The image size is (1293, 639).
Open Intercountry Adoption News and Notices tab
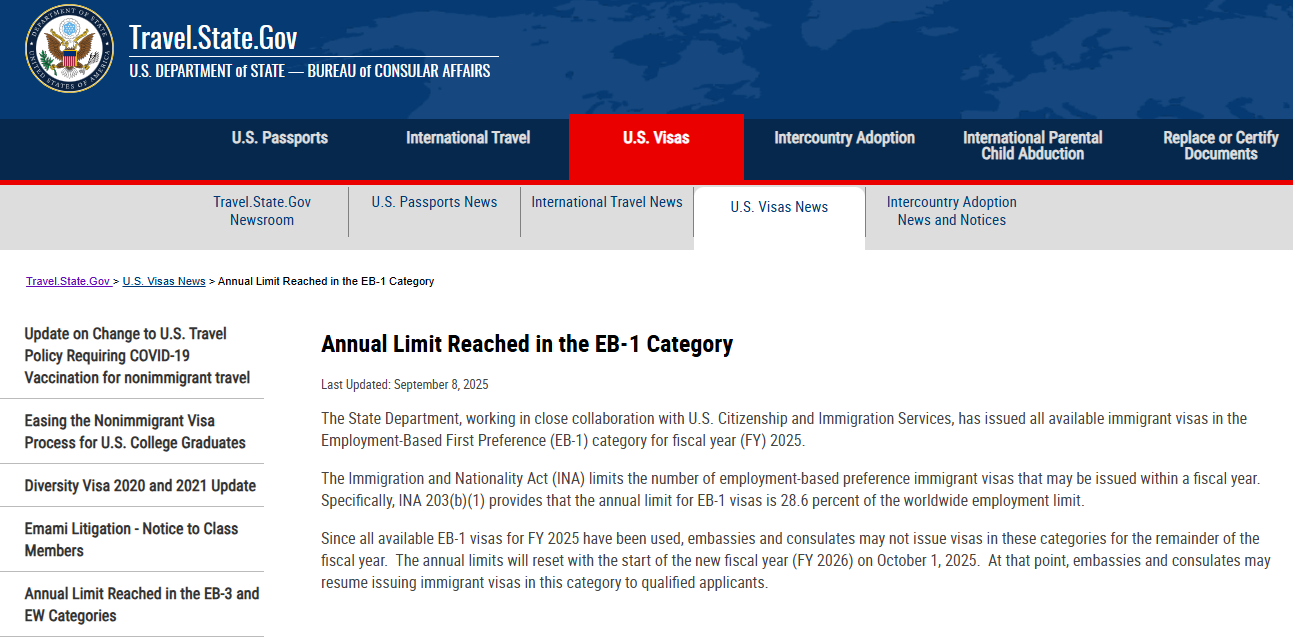tap(951, 211)
